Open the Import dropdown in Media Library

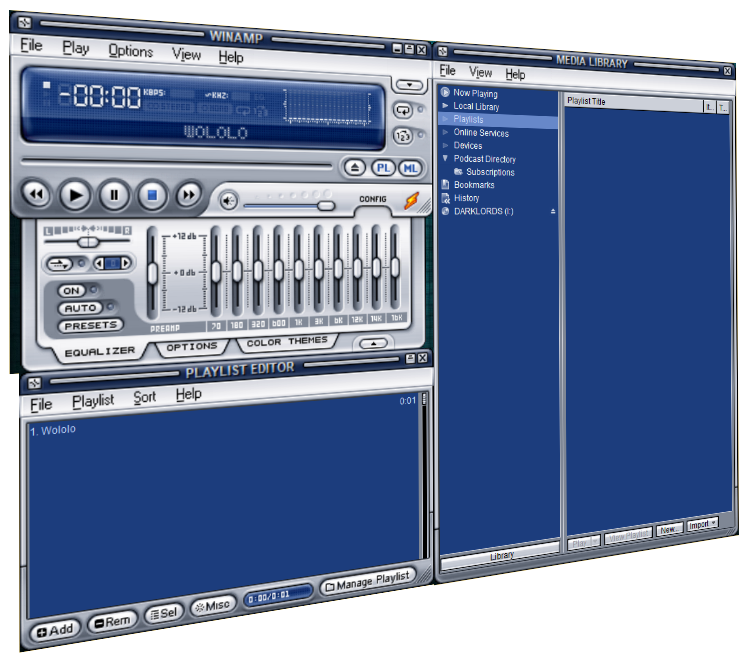[702, 525]
